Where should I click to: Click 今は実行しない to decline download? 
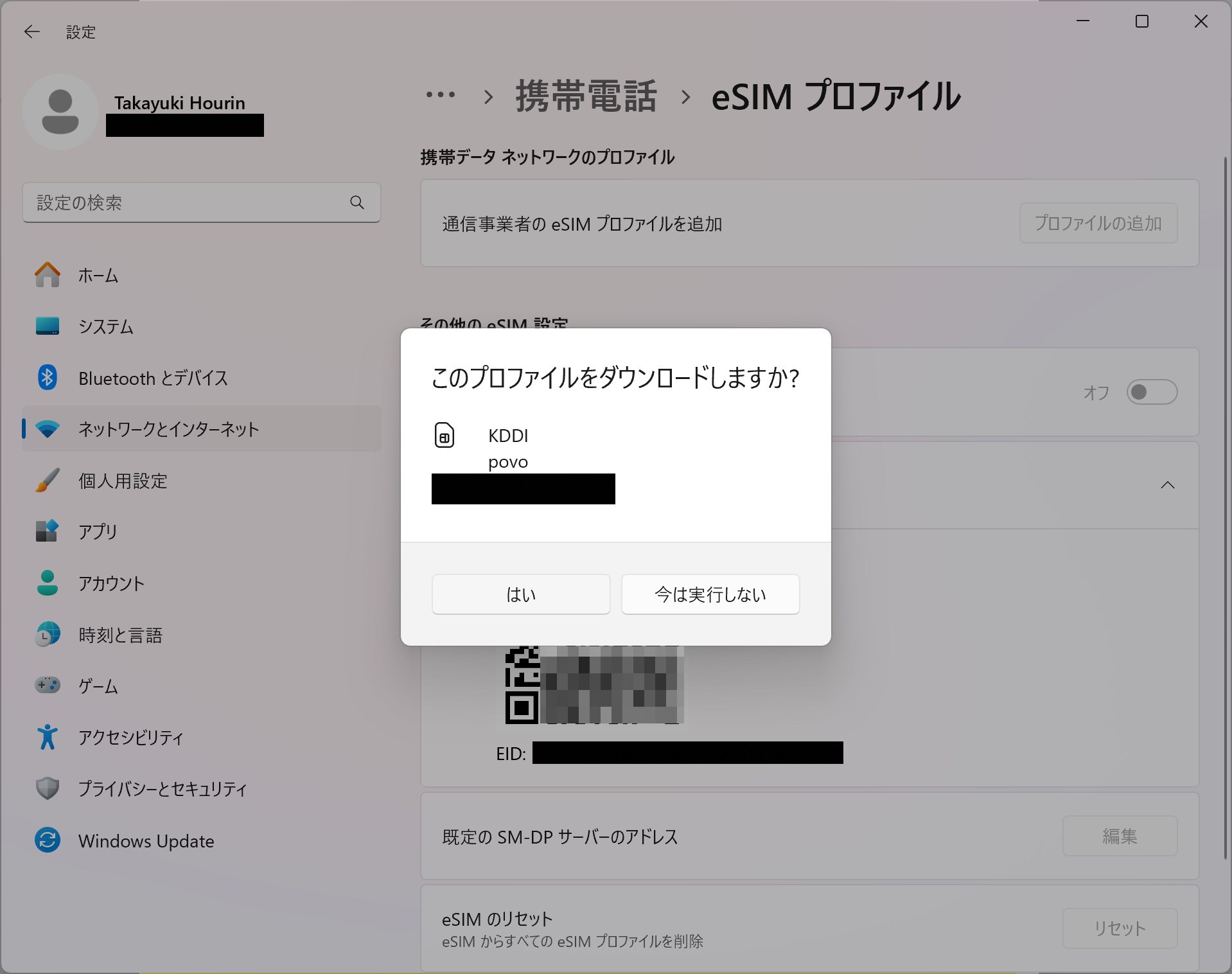click(x=710, y=594)
